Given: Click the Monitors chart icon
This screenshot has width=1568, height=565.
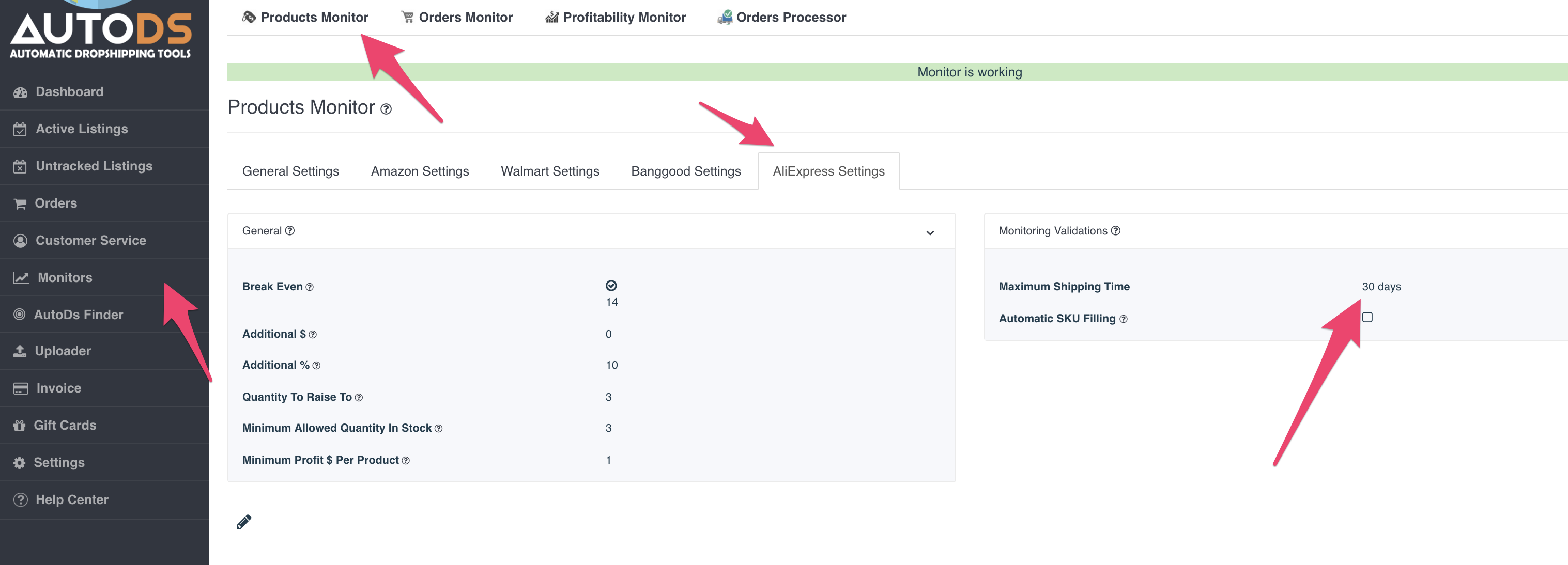Looking at the screenshot, I should point(21,278).
